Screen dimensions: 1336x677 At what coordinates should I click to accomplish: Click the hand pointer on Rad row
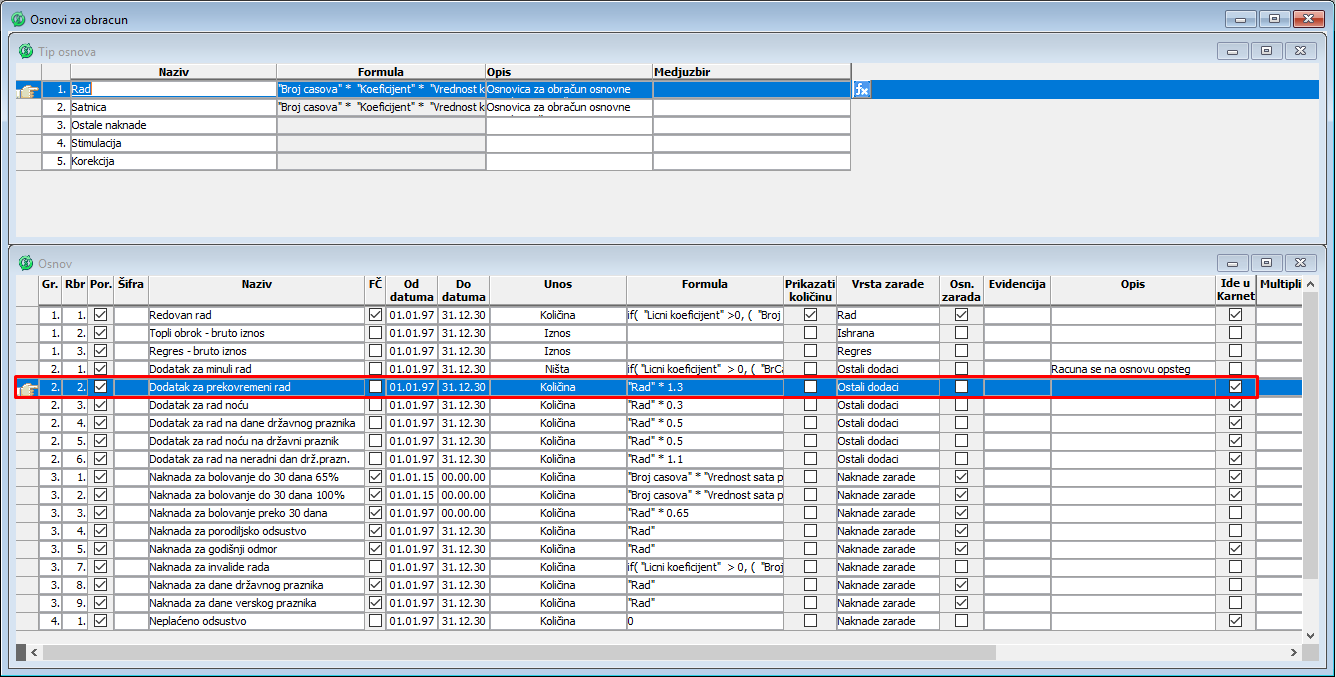[28, 90]
